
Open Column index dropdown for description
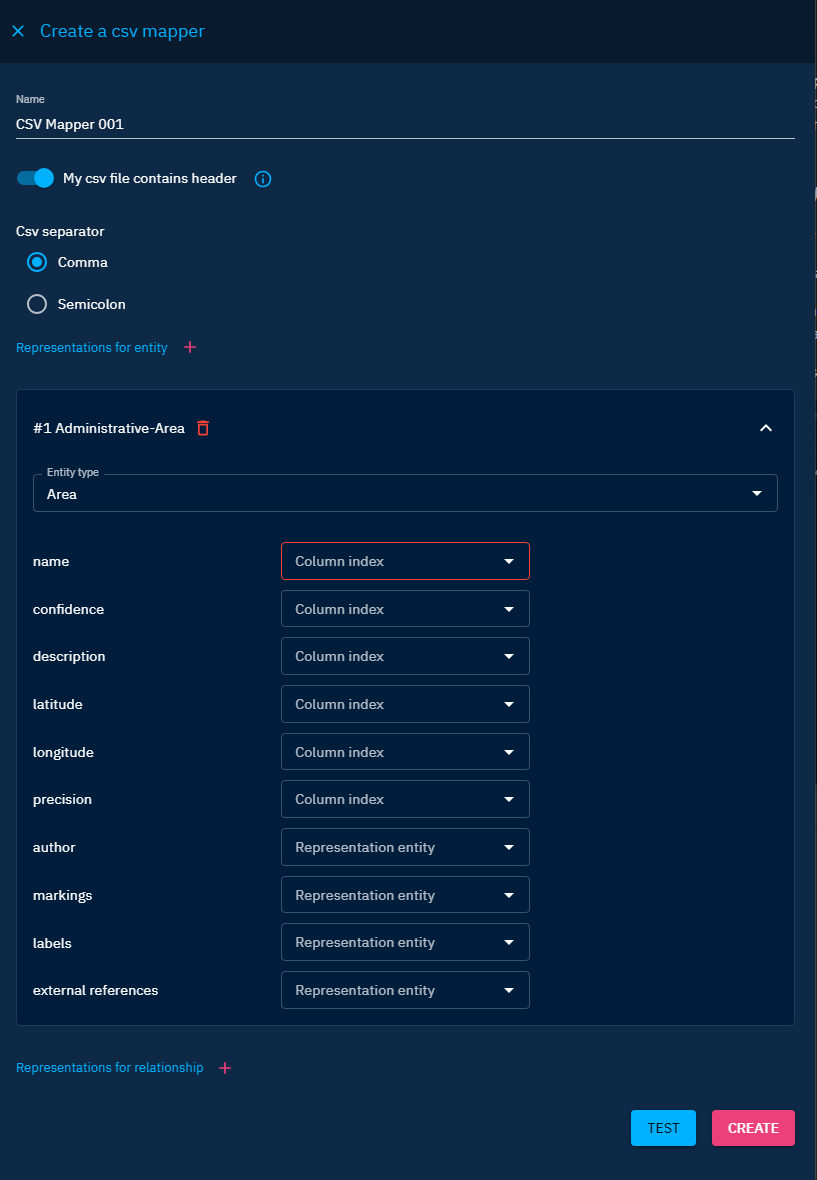[x=405, y=656]
